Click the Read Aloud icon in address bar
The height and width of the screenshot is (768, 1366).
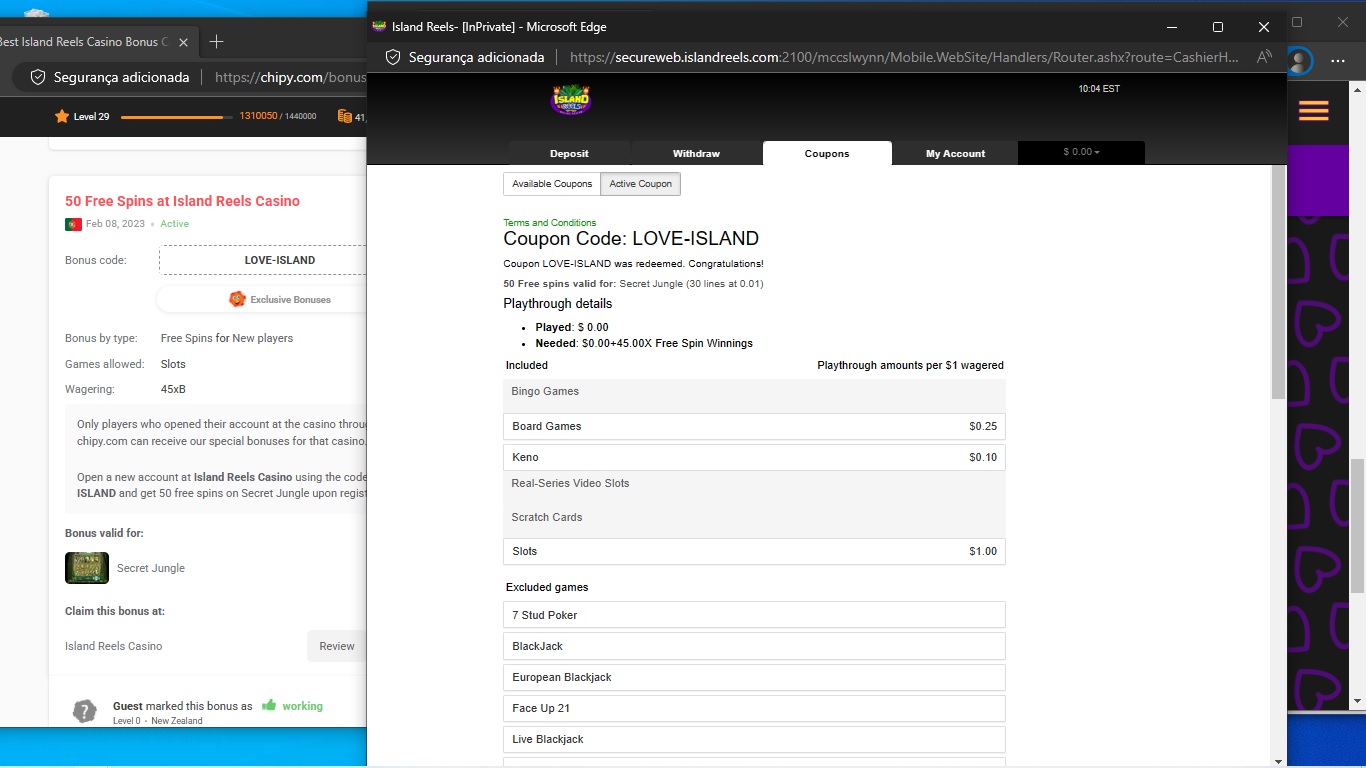click(1264, 57)
